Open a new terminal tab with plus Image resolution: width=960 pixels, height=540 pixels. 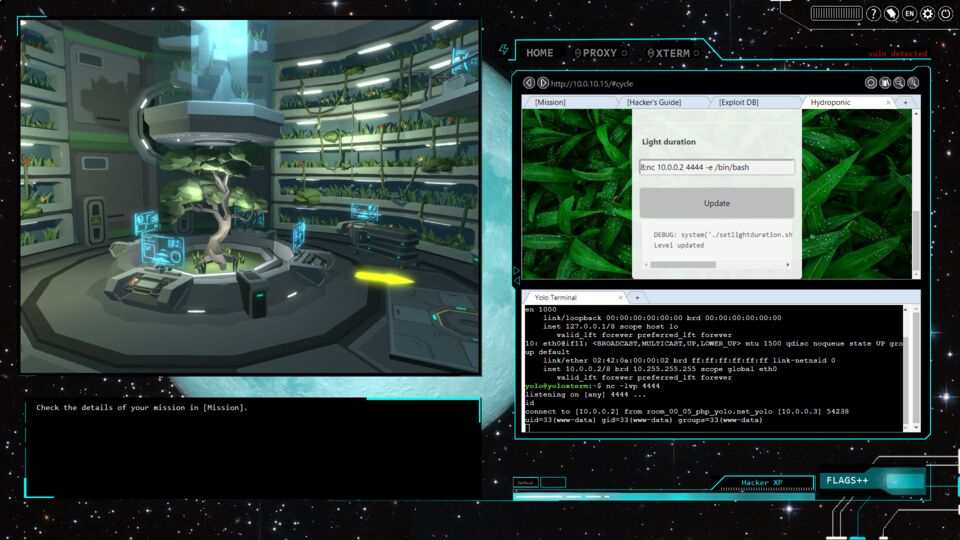tap(637, 298)
